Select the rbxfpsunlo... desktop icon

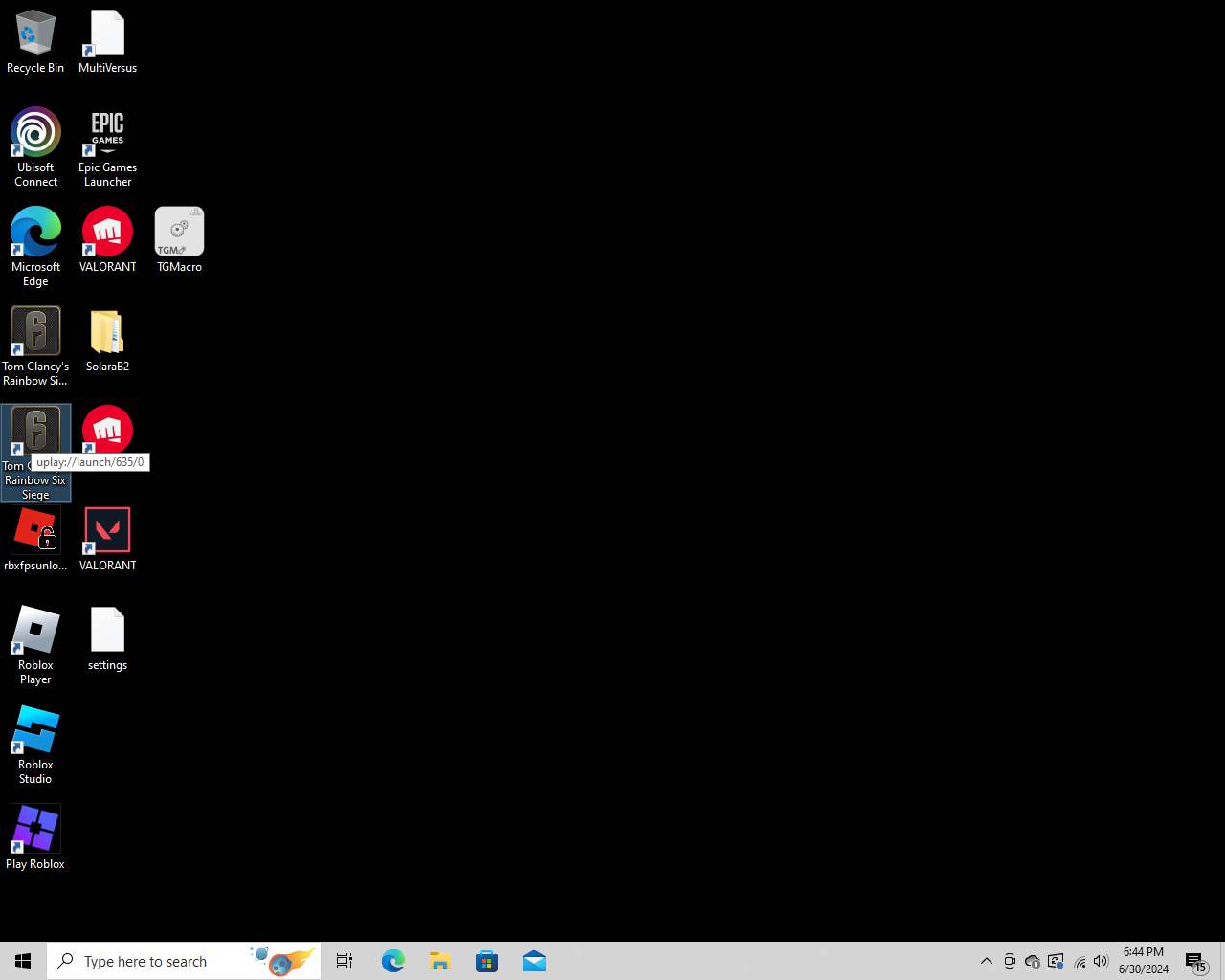(x=35, y=539)
